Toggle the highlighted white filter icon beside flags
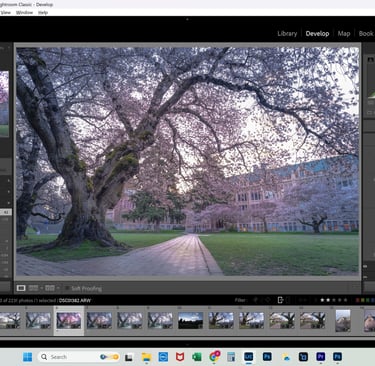The height and width of the screenshot is (366, 375). tap(280, 300)
